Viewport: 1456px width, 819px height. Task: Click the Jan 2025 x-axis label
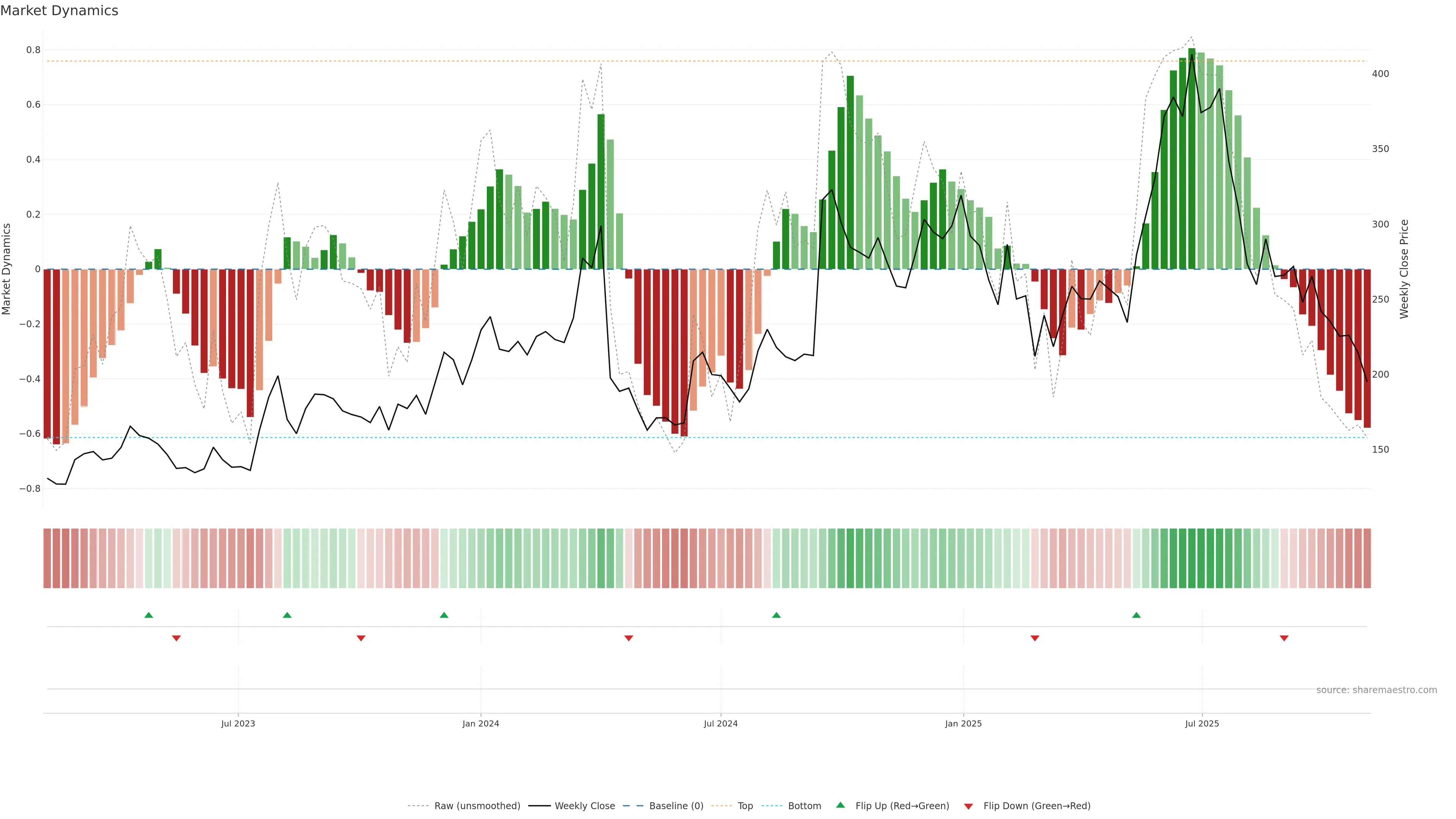click(x=964, y=723)
